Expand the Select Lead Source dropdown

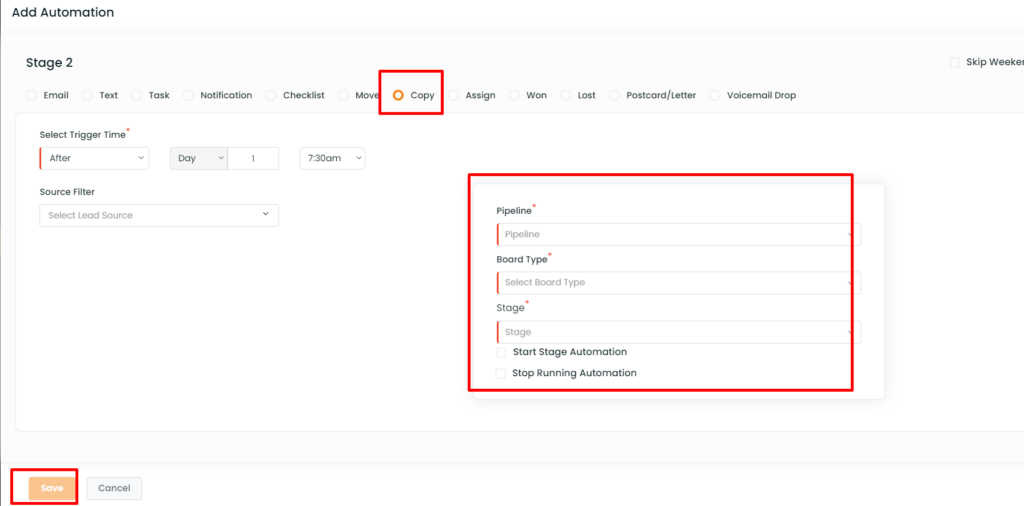coord(159,215)
